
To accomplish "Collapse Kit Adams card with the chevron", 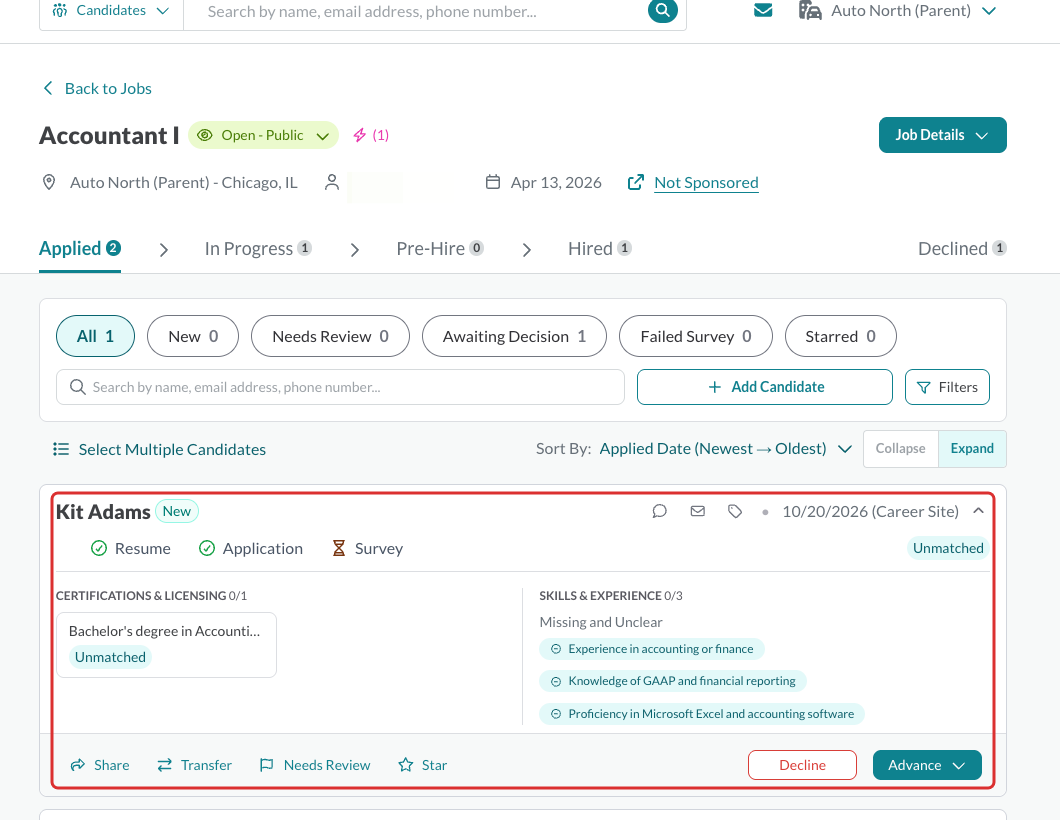I will click(x=978, y=511).
